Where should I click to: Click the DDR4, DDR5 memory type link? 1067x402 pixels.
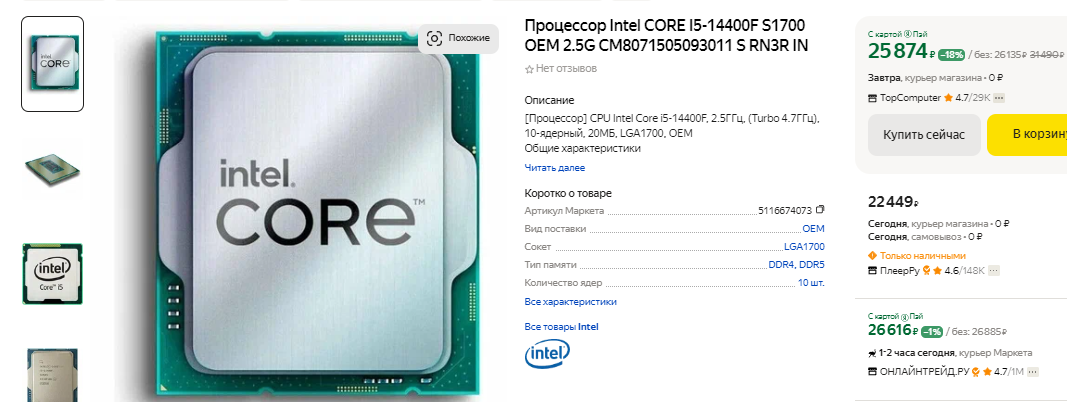point(796,265)
